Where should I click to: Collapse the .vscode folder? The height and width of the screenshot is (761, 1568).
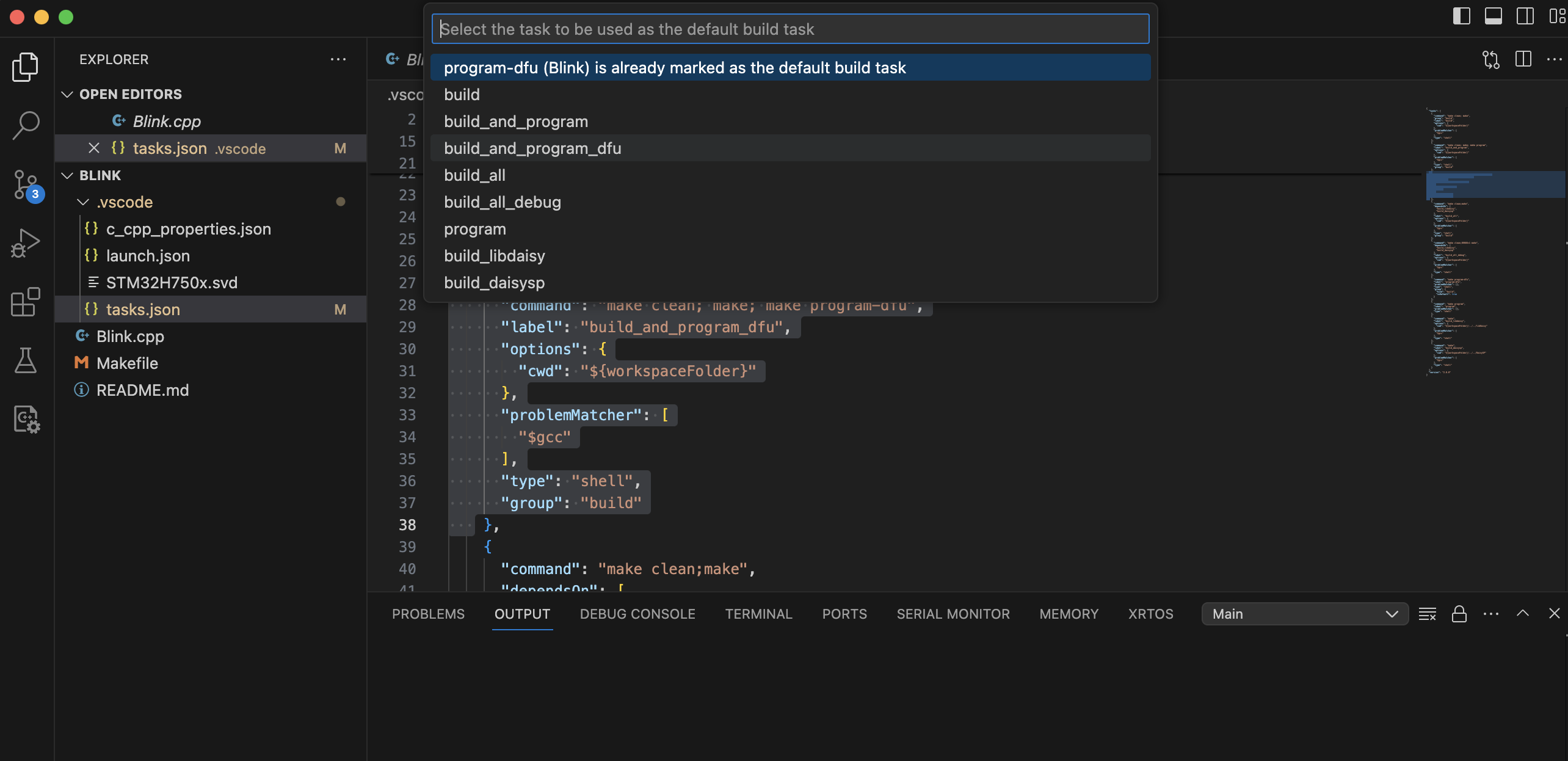click(x=83, y=202)
